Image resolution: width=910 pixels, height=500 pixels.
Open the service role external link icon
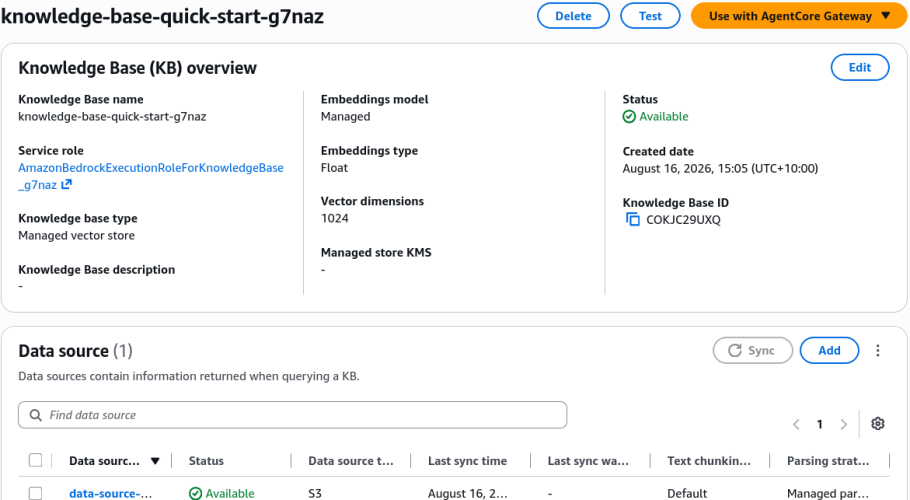(x=67, y=184)
